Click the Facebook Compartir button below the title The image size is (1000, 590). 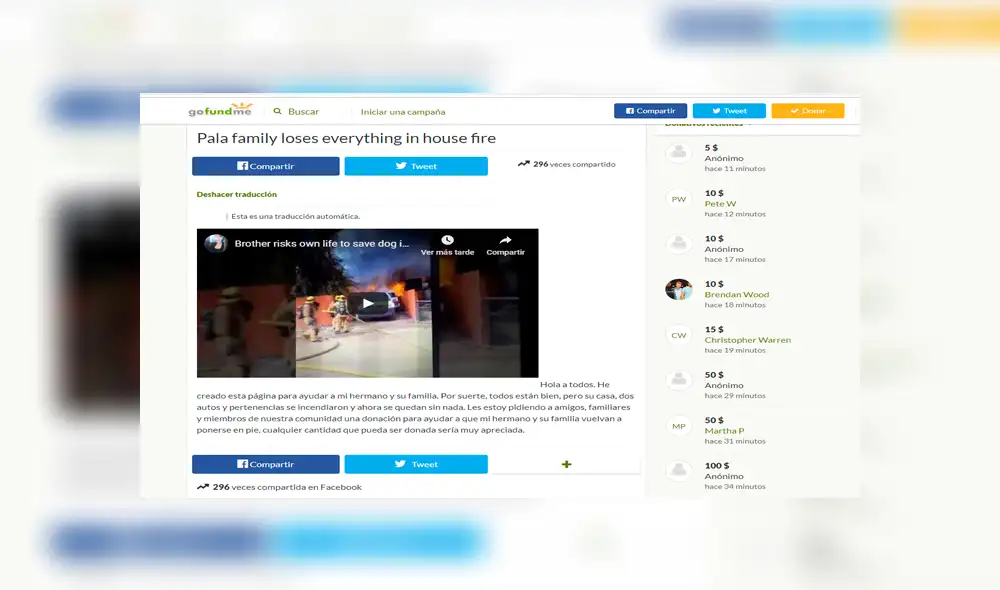coord(264,166)
